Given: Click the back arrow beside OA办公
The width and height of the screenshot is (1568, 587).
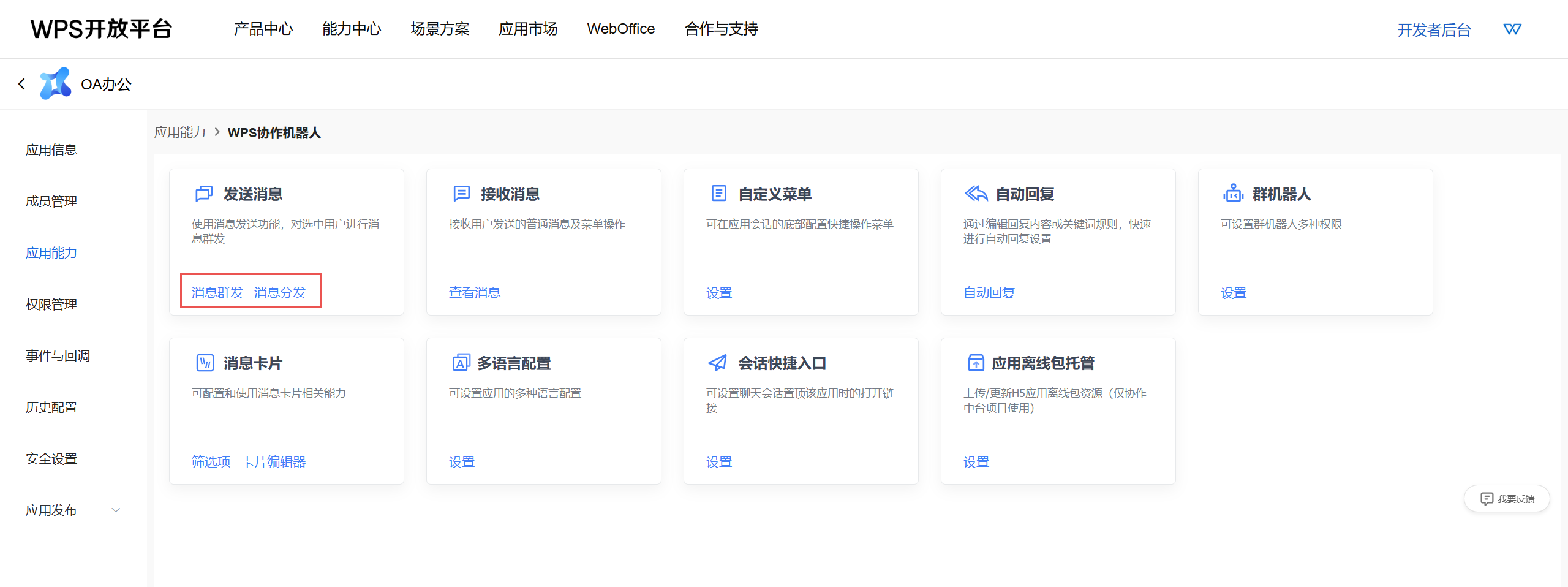Looking at the screenshot, I should (21, 83).
